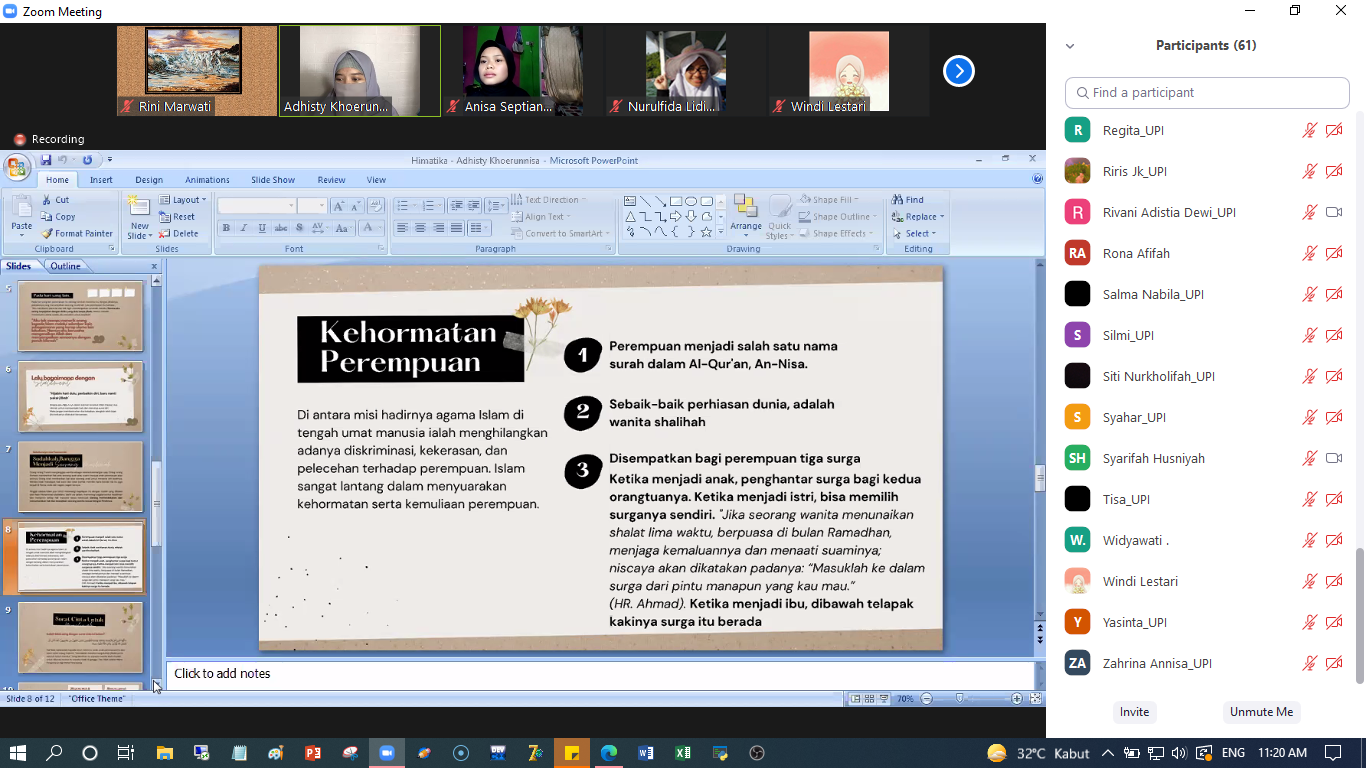This screenshot has width=1366, height=768.
Task: Toggle Underline formatting in the Font group
Action: coord(263,228)
